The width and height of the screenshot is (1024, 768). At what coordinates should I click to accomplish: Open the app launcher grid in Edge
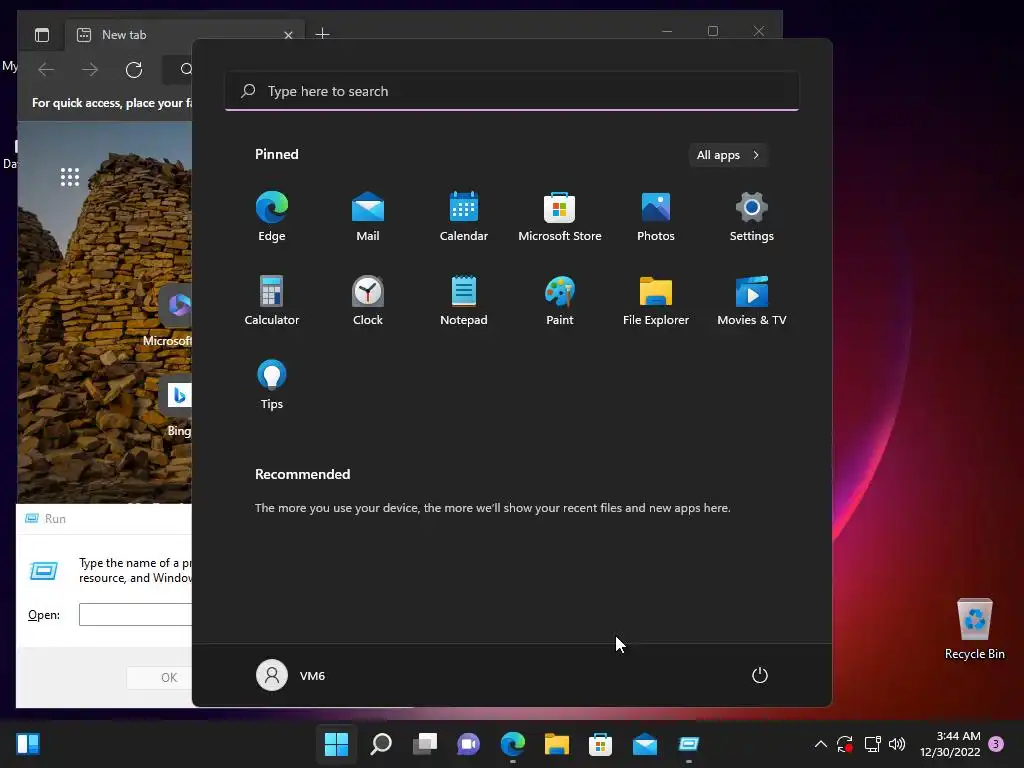pos(70,177)
